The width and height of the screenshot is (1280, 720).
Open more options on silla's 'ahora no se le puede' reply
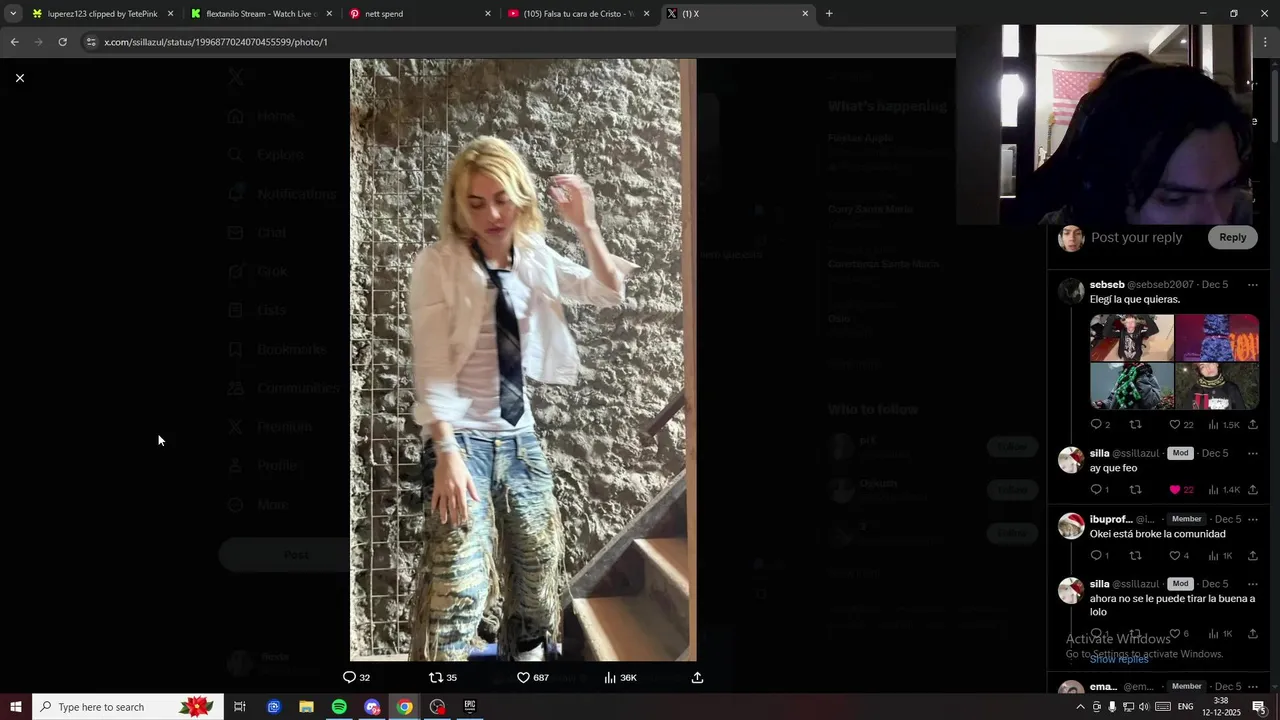click(x=1252, y=584)
